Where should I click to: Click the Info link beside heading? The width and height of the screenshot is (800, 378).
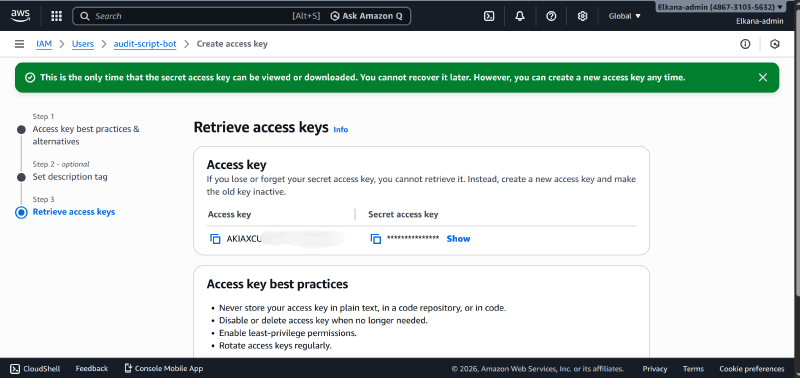(340, 130)
